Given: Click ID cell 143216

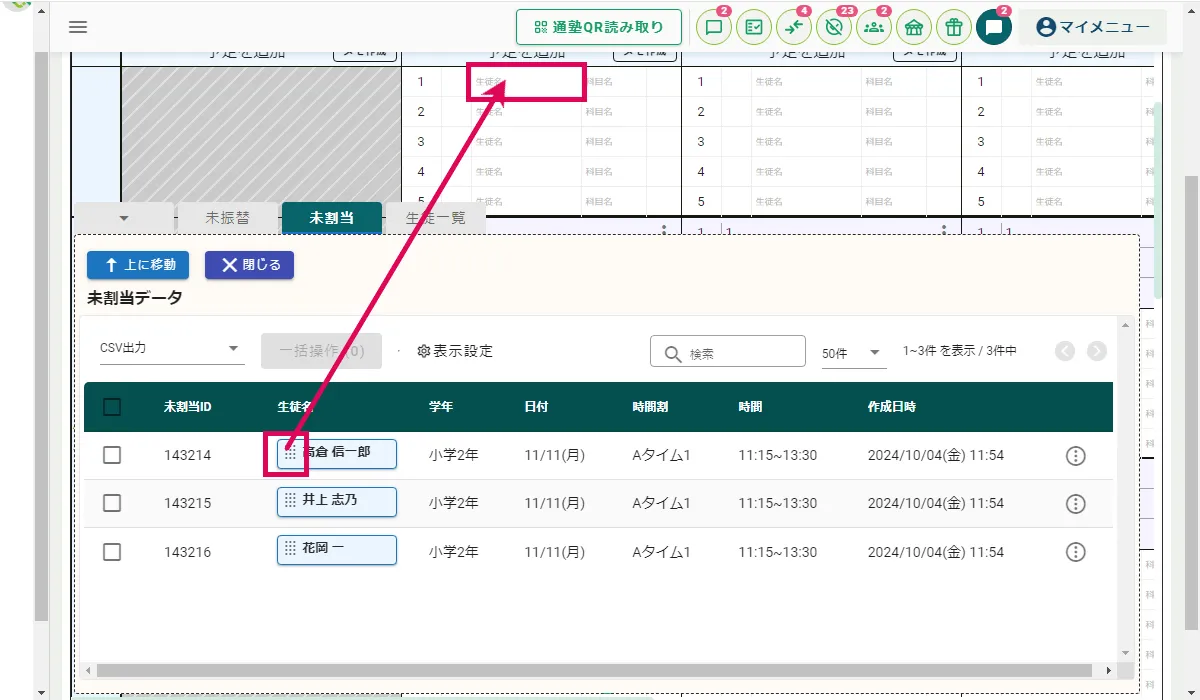Looking at the screenshot, I should coord(188,552).
